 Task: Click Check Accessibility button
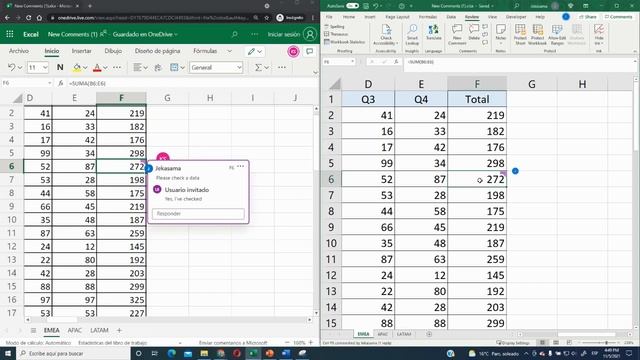click(386, 35)
